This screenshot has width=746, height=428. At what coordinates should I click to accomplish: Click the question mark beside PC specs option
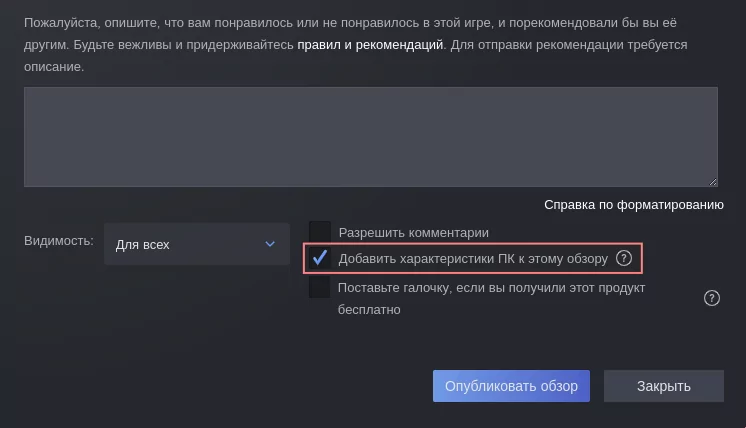pyautogui.click(x=624, y=258)
